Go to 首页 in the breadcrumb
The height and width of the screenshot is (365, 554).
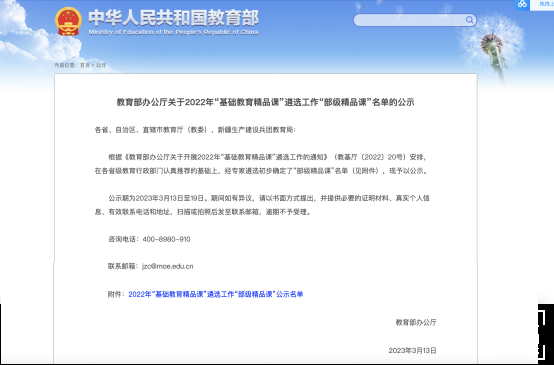(x=85, y=65)
